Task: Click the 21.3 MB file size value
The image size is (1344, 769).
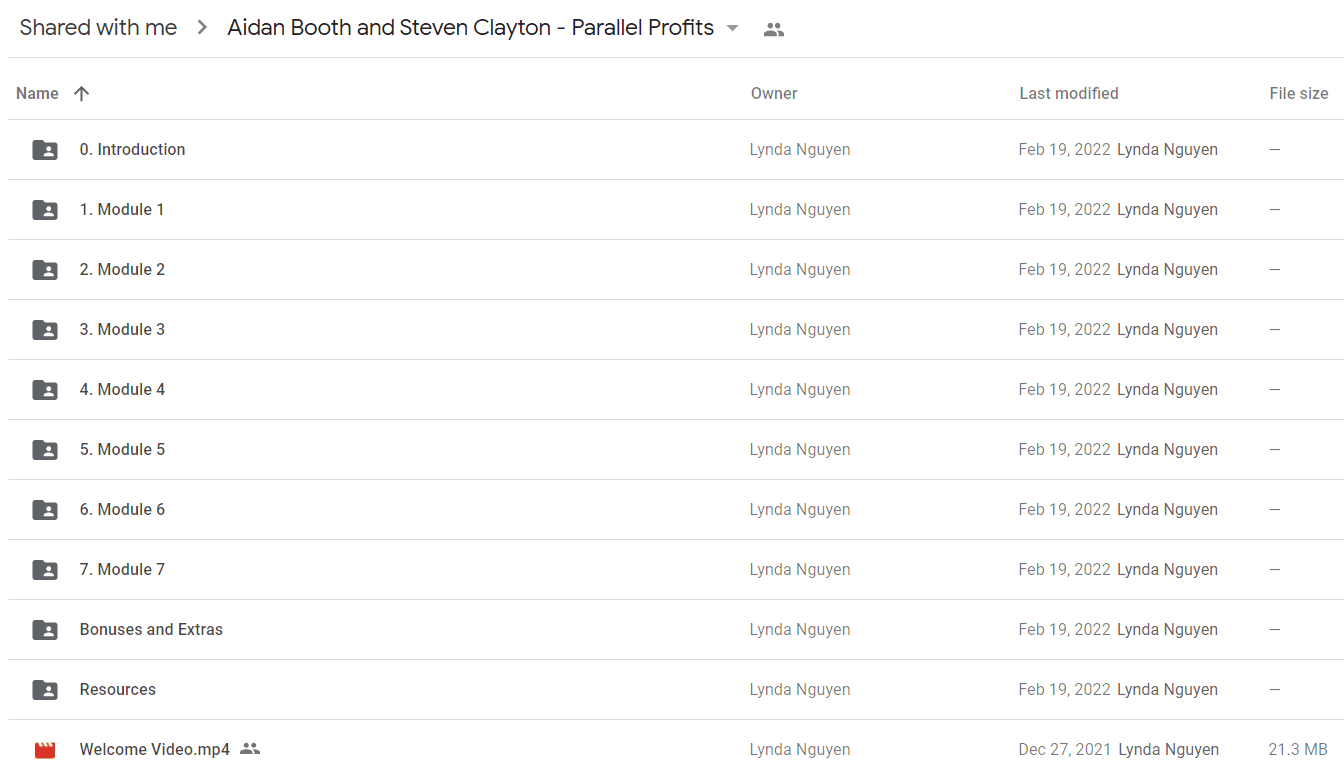Action: point(1298,749)
